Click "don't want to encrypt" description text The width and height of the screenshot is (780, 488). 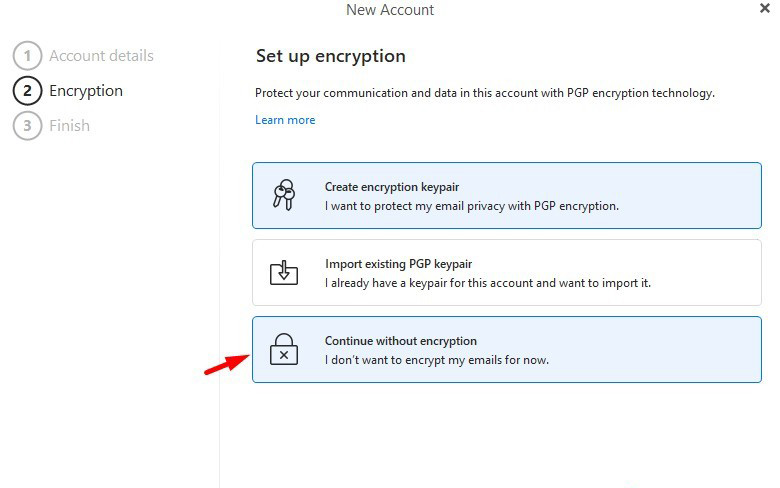click(x=437, y=360)
